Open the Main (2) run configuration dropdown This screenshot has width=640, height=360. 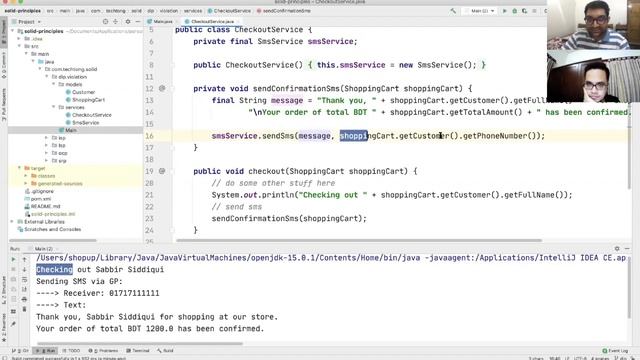point(482,11)
